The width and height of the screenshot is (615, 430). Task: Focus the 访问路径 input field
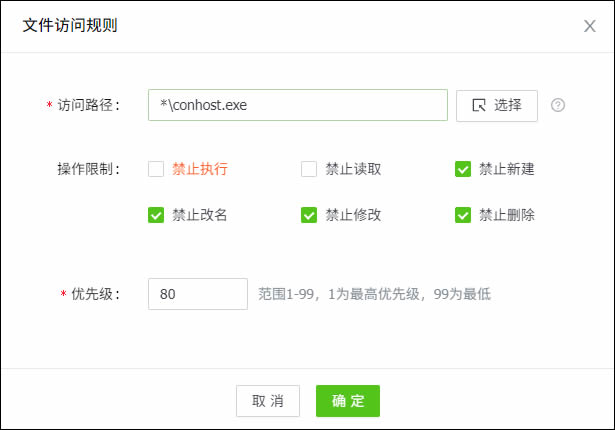tap(298, 105)
